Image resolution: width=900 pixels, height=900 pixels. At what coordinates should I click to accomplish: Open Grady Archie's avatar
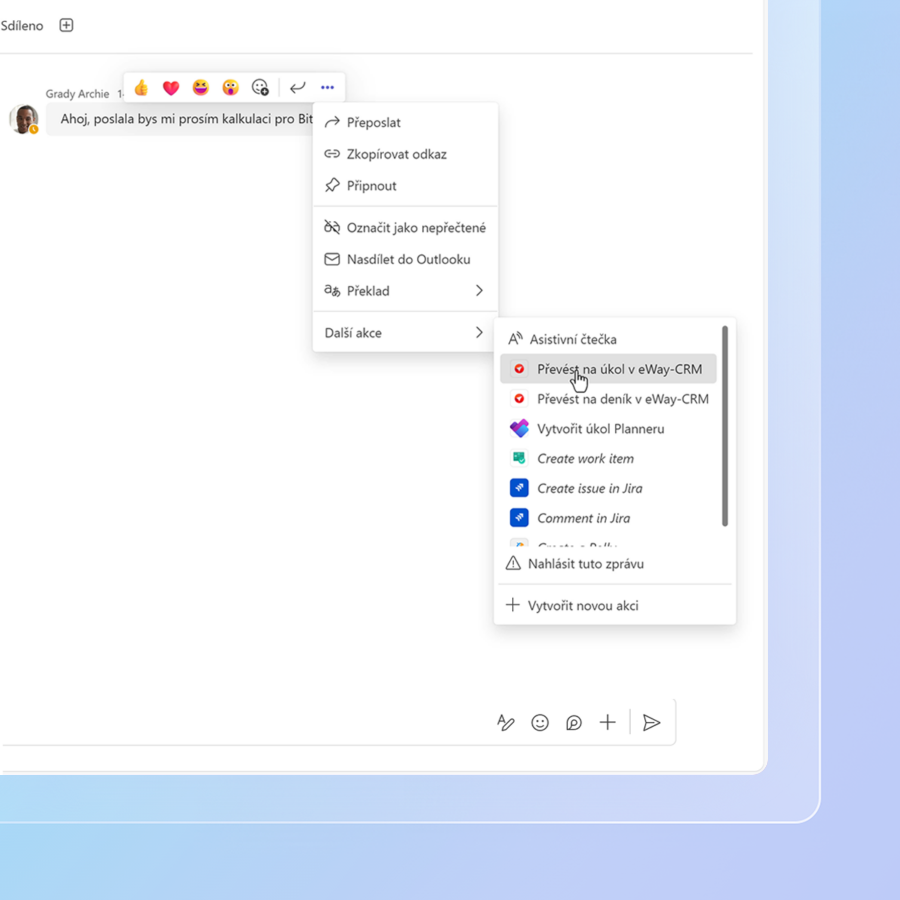pyautogui.click(x=24, y=119)
